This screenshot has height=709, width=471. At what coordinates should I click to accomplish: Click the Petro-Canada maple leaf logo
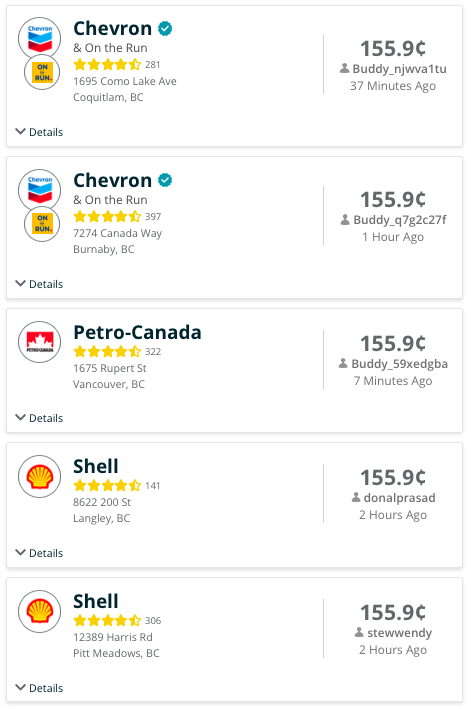[x=39, y=342]
